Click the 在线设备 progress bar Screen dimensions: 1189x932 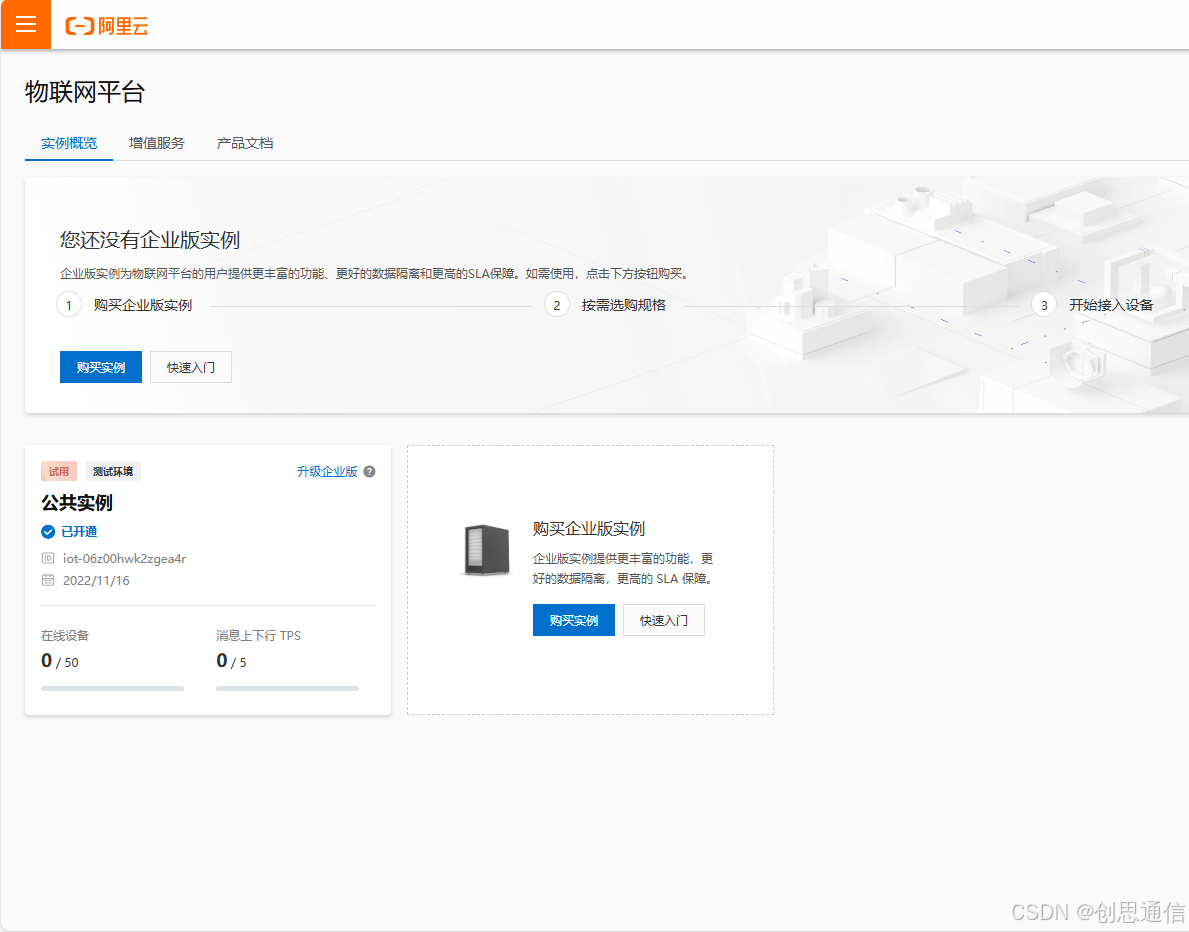click(112, 689)
